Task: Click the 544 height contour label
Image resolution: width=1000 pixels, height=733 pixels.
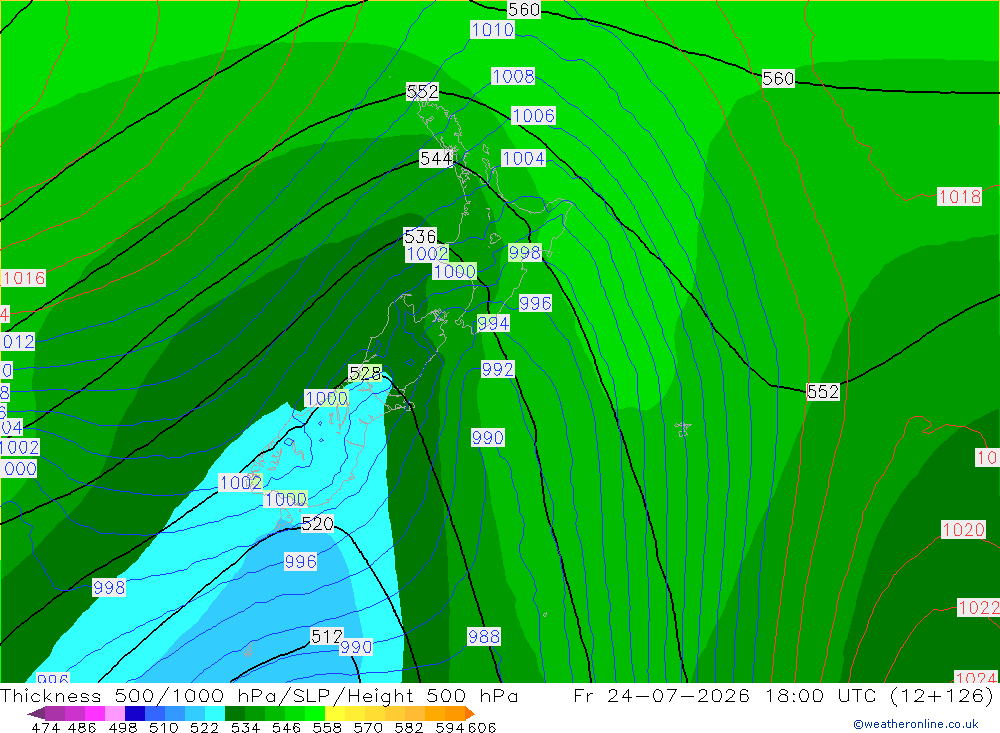Action: click(436, 158)
